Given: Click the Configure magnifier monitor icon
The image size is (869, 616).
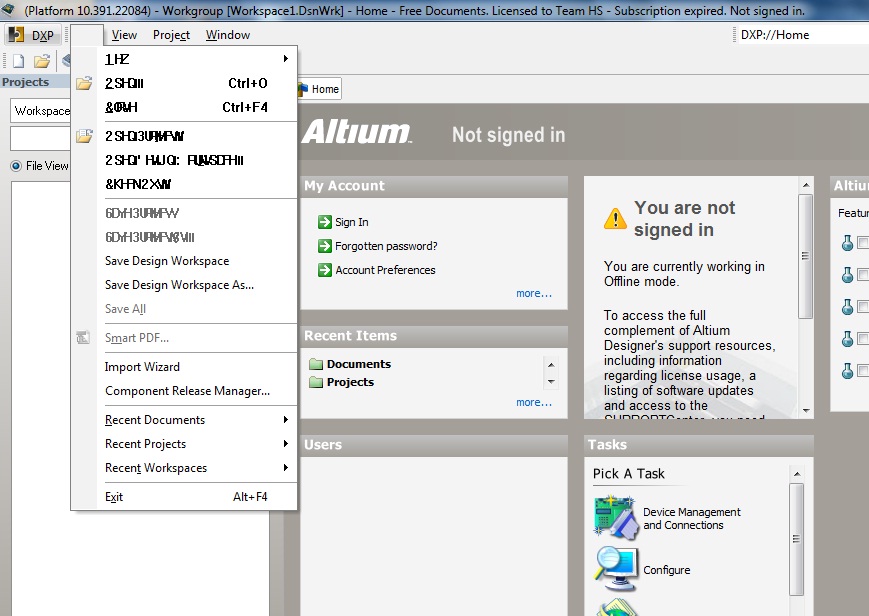Looking at the screenshot, I should tap(616, 569).
